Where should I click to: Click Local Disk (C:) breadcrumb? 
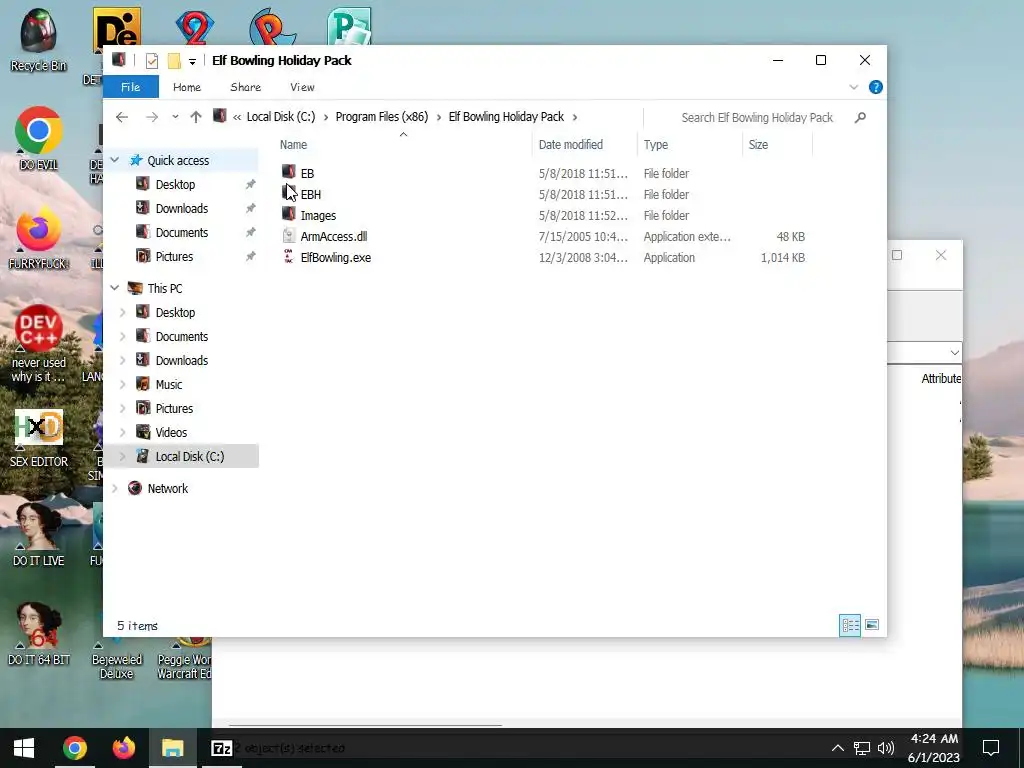point(281,117)
